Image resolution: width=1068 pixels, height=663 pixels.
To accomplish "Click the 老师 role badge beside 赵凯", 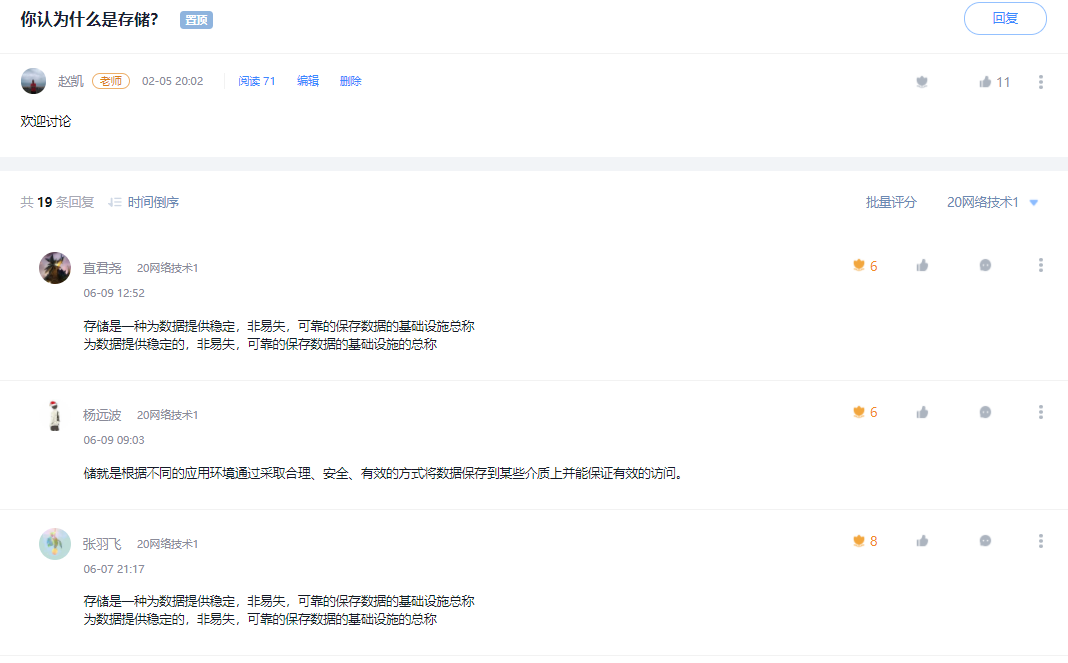I will [111, 81].
